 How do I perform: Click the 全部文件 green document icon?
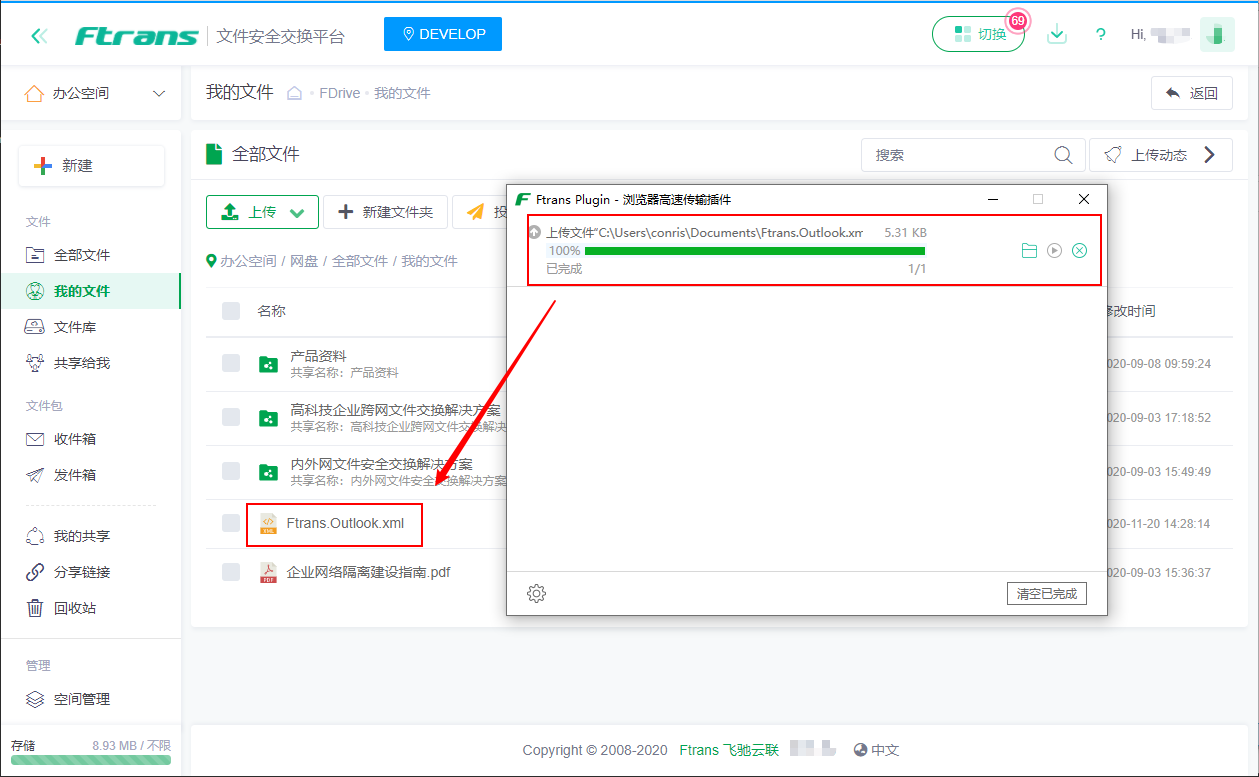point(213,154)
